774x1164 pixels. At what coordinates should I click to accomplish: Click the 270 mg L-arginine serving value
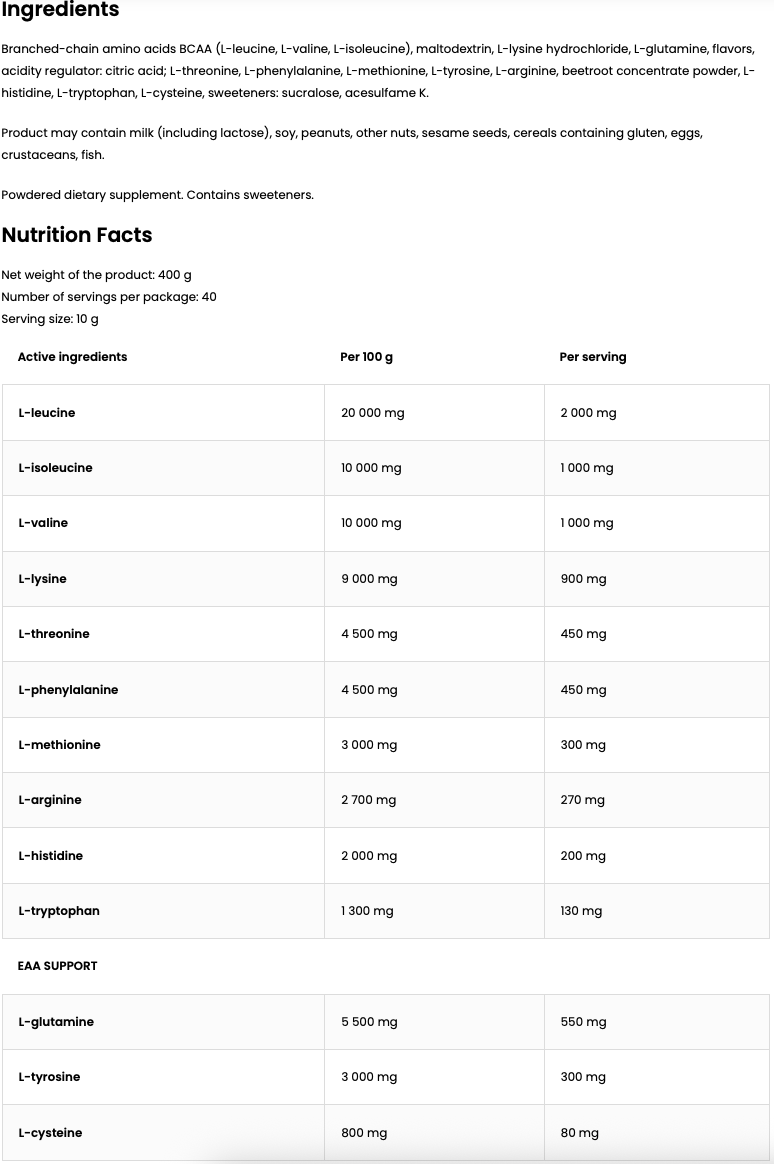point(582,800)
